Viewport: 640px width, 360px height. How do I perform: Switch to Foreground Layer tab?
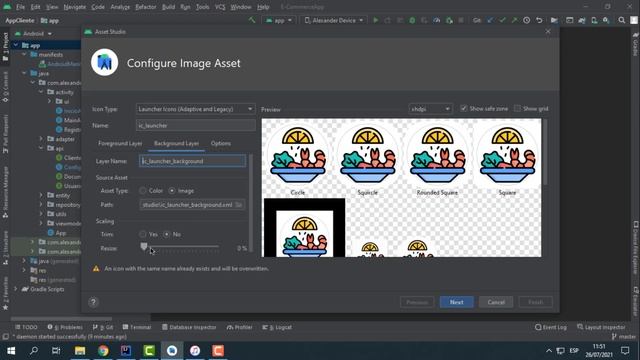(120, 144)
